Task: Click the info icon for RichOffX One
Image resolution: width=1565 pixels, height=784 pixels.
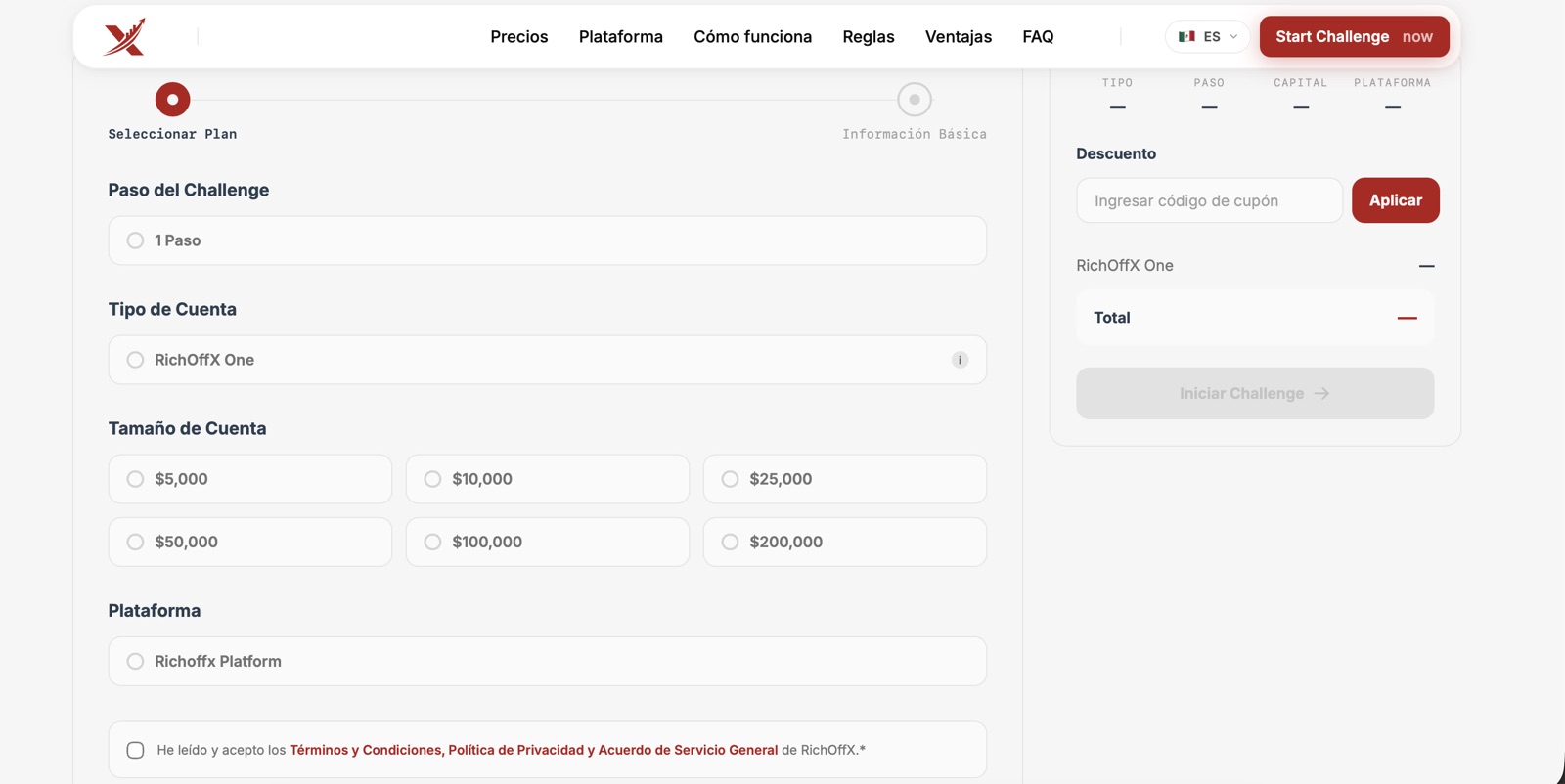Action: [960, 360]
